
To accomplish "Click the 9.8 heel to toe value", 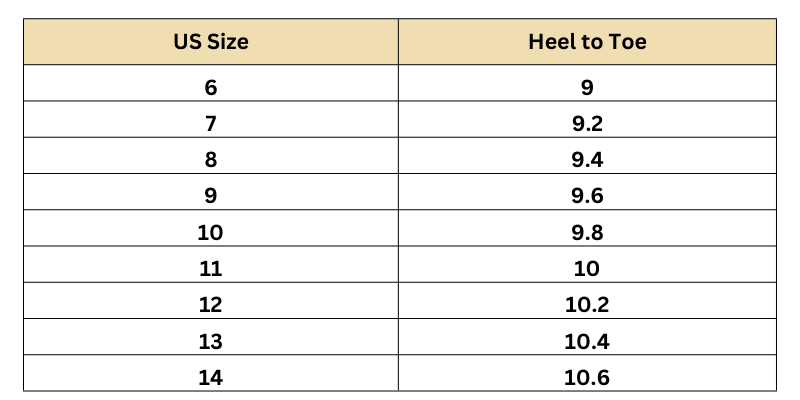I will click(587, 233).
